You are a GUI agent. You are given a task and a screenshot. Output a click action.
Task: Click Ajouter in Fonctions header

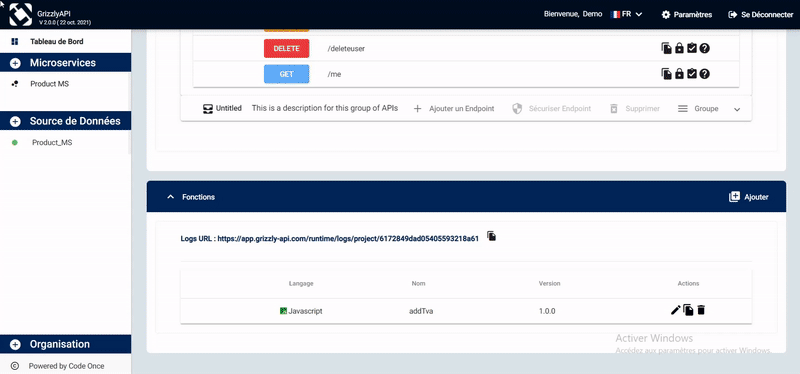pyautogui.click(x=748, y=197)
